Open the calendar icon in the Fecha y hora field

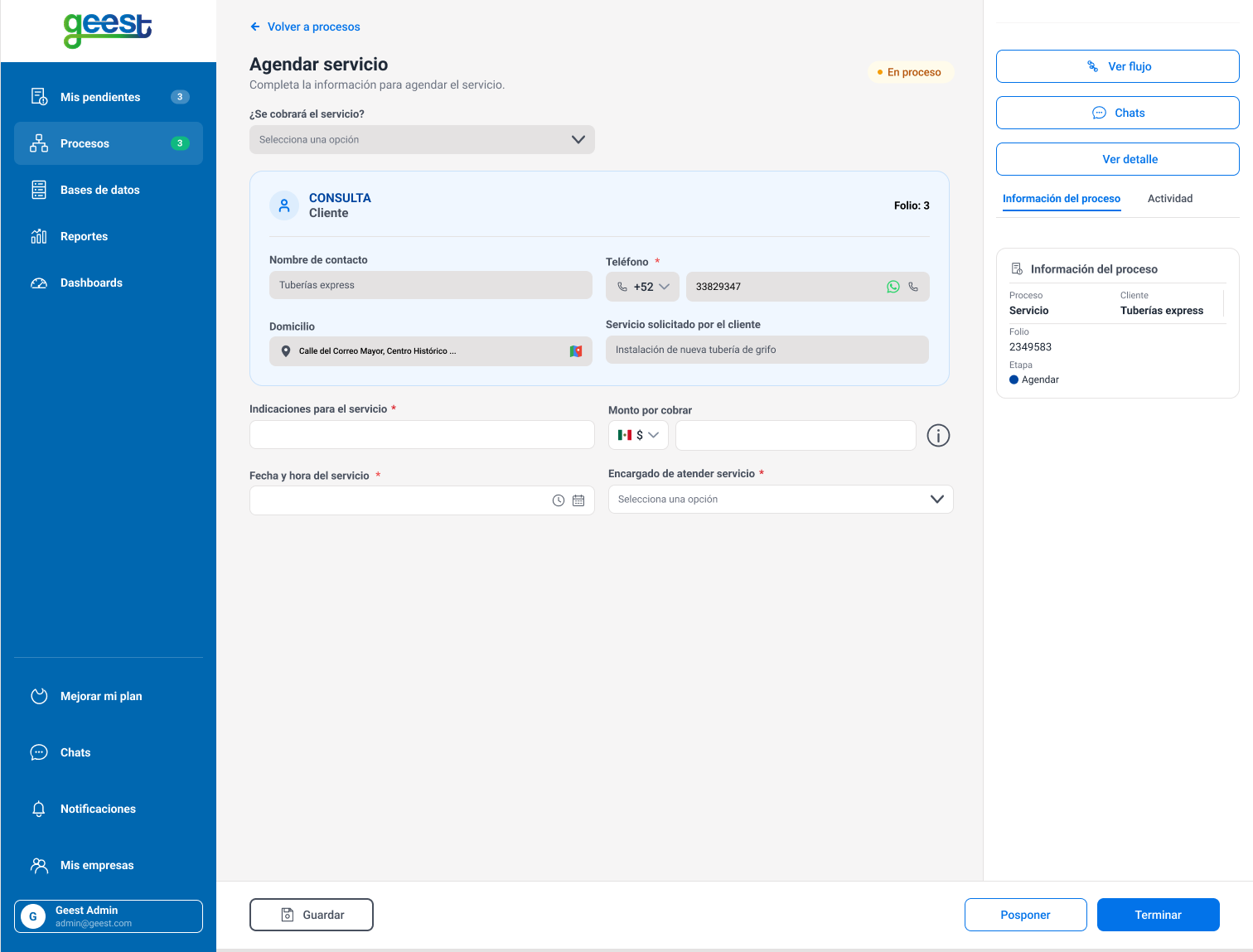(578, 500)
